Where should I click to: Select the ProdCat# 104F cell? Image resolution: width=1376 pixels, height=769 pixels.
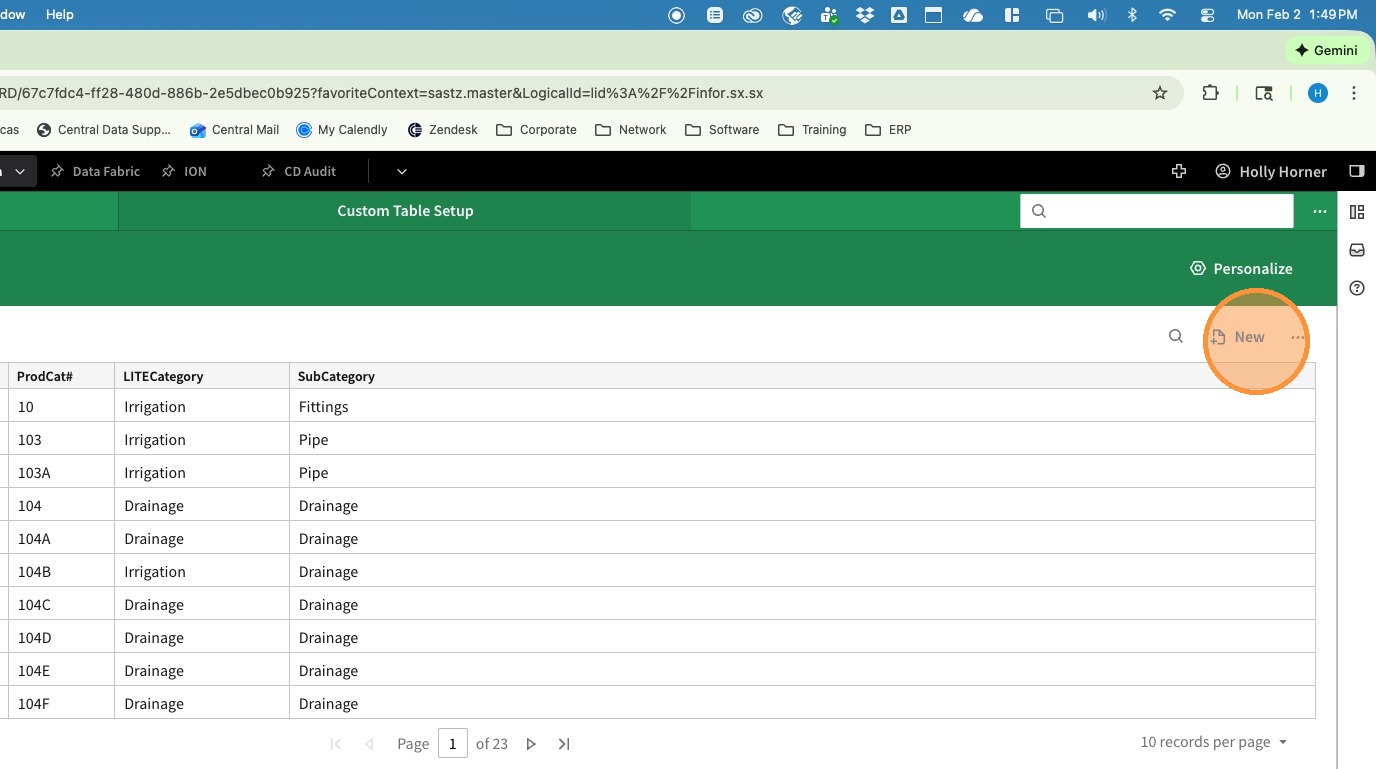click(x=61, y=703)
